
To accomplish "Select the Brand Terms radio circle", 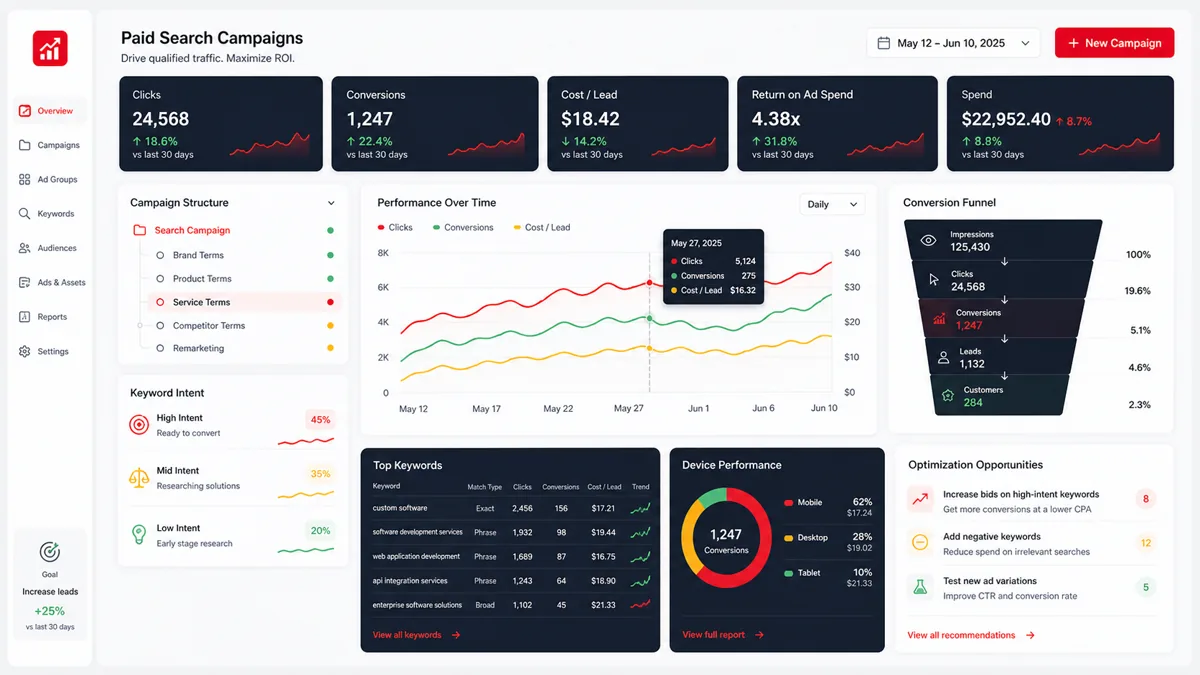I will (x=160, y=255).
